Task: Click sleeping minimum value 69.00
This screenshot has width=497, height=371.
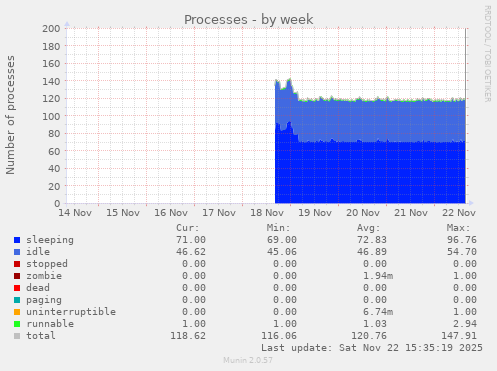Action: click(x=282, y=240)
